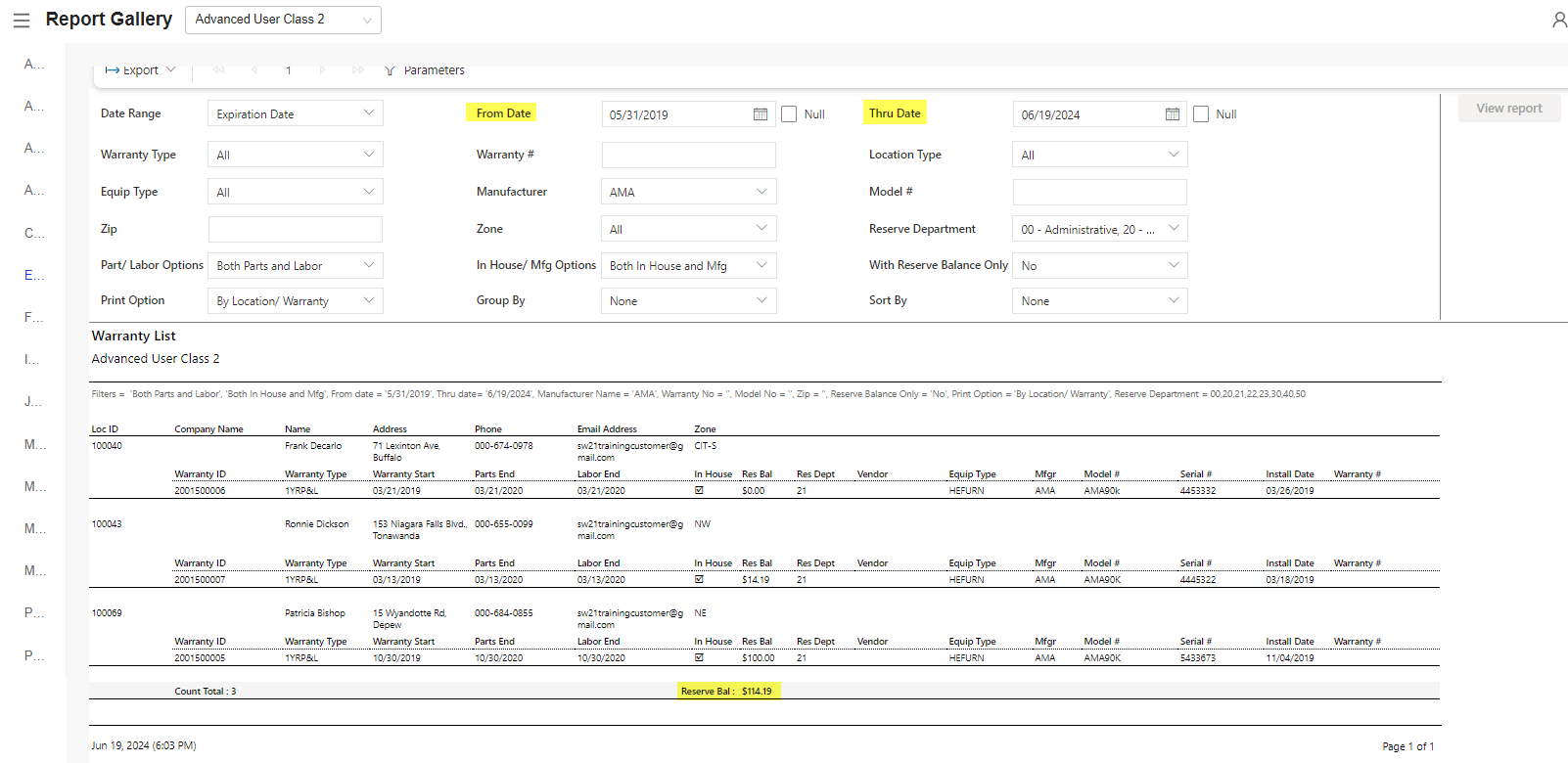Open the hamburger navigation menu
This screenshot has height=763, width=1568.
22,20
